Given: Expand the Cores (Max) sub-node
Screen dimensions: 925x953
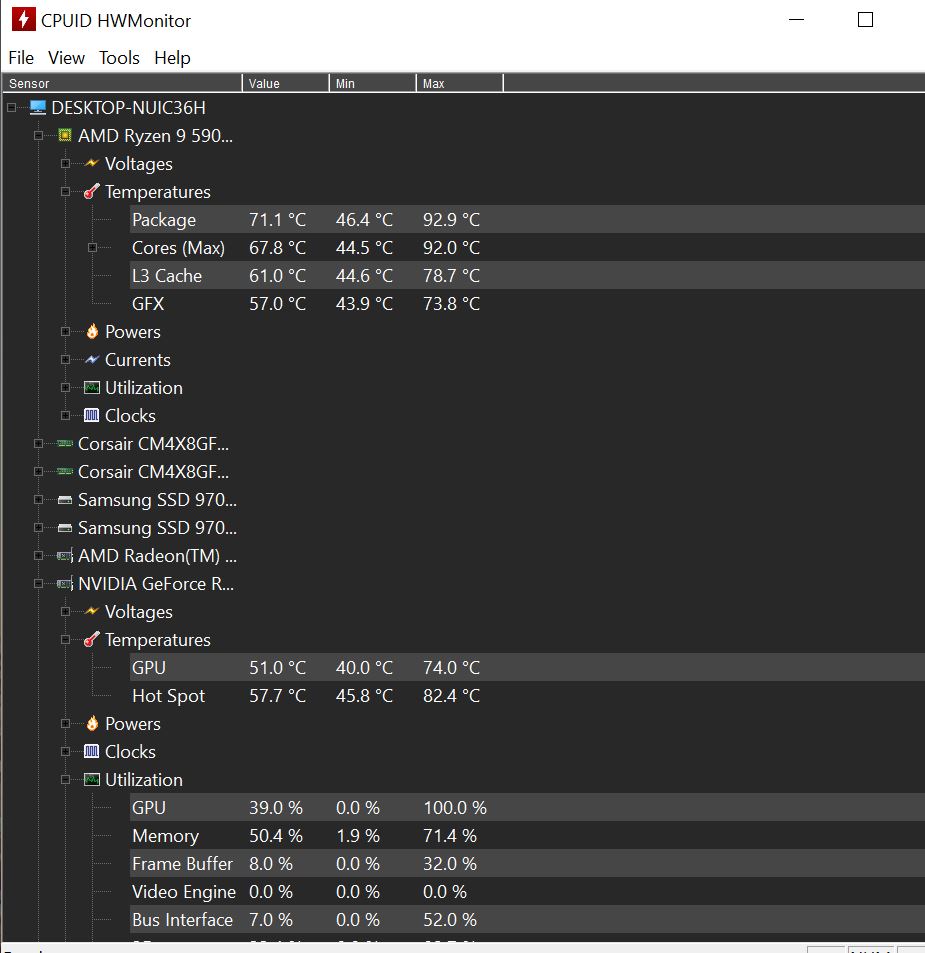Looking at the screenshot, I should pyautogui.click(x=92, y=247).
